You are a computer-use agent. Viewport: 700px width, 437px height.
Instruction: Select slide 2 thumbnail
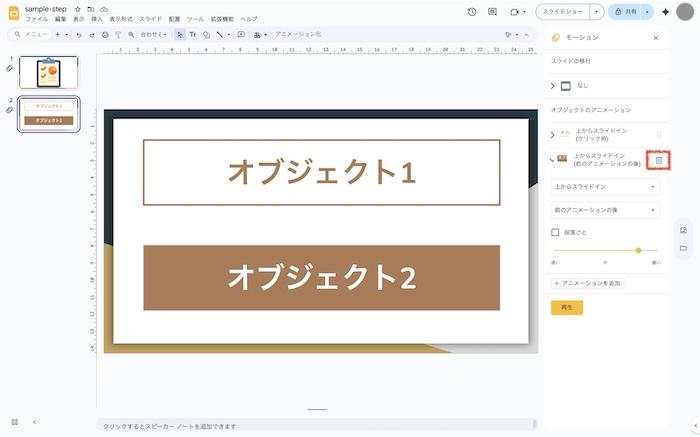(x=49, y=114)
